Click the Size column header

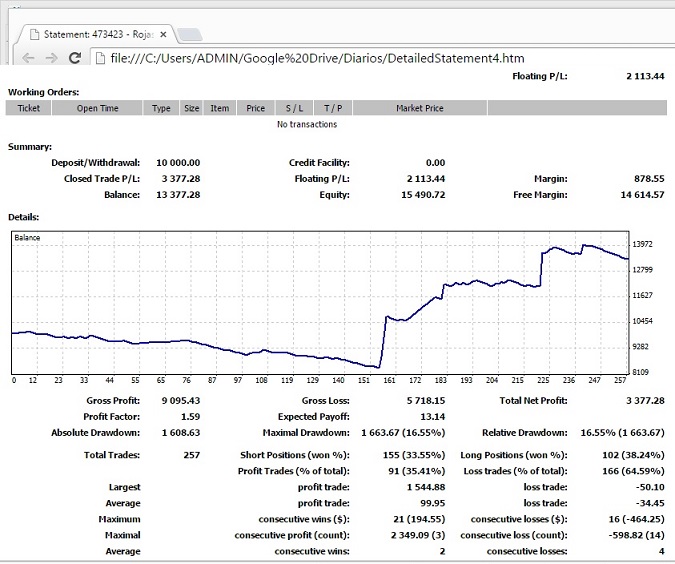tap(191, 108)
